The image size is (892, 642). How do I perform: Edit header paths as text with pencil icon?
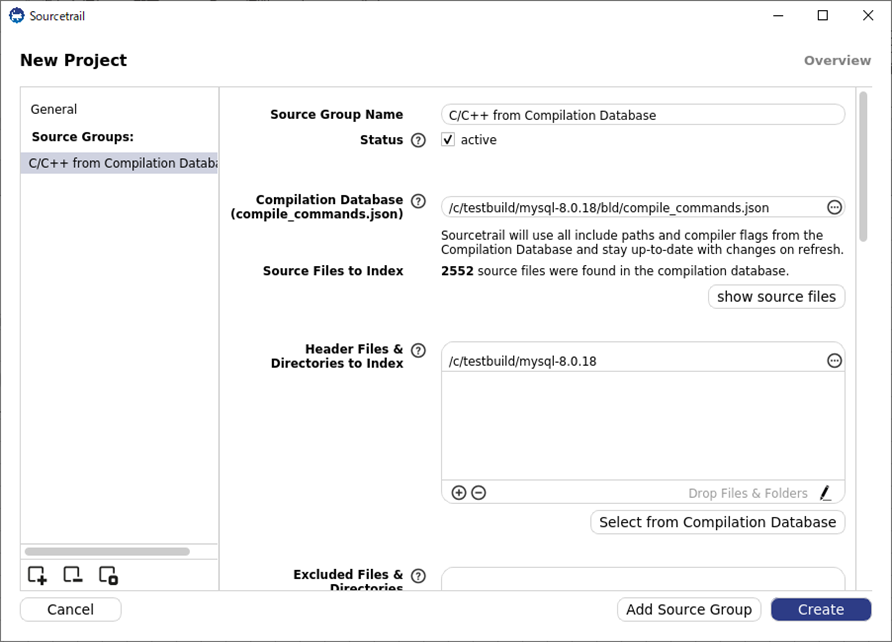[825, 493]
